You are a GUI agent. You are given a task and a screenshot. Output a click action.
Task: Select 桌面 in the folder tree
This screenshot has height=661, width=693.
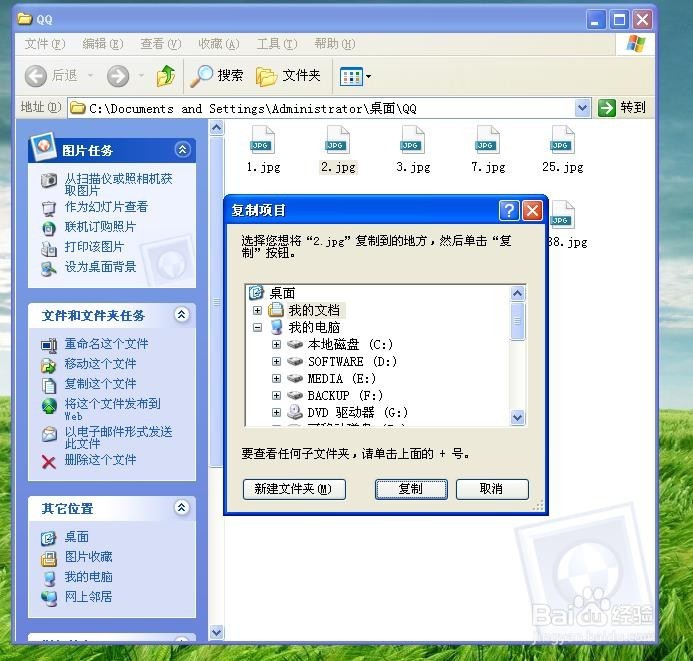(282, 293)
